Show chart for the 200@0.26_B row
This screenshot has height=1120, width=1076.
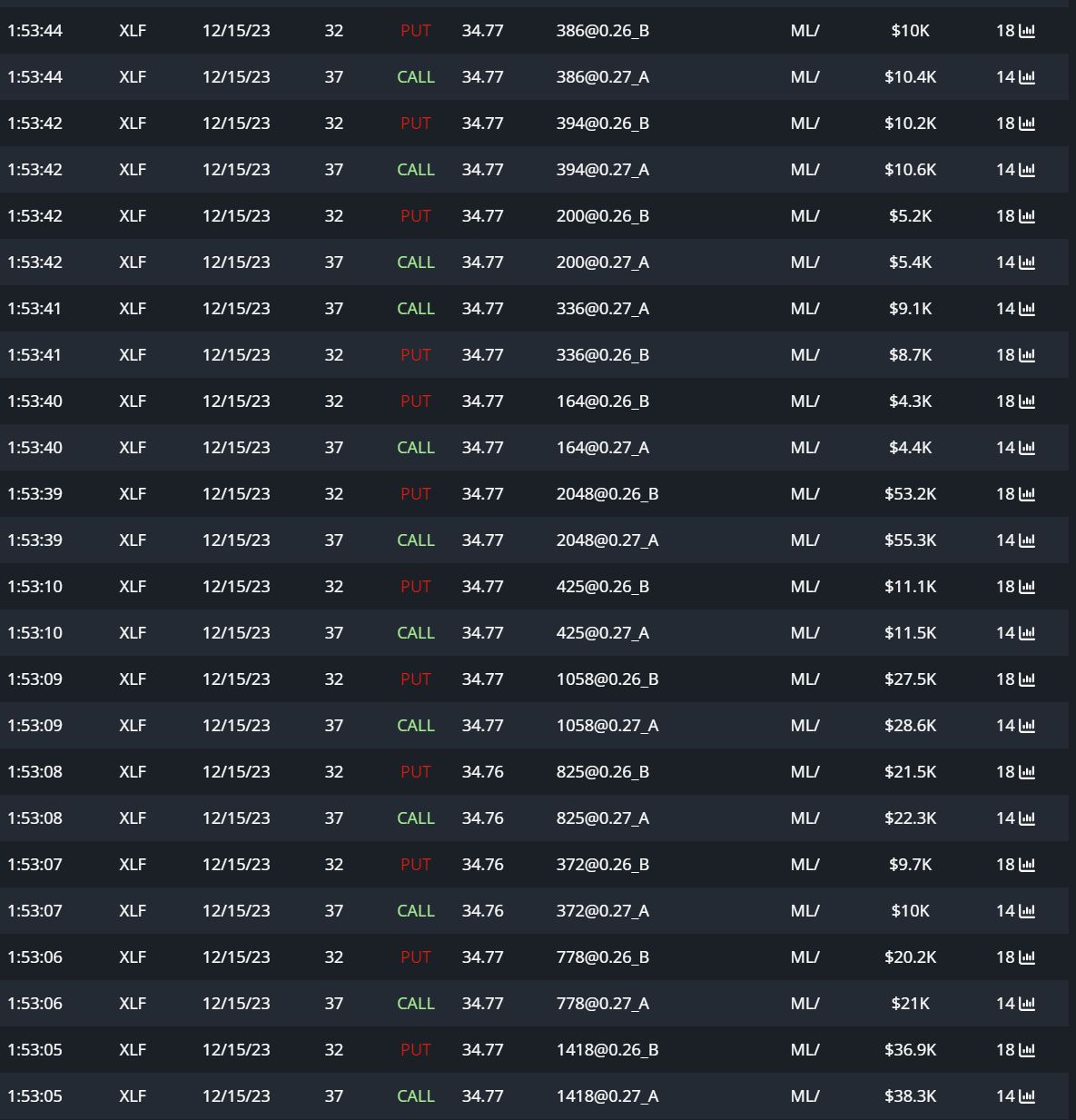tap(1027, 216)
